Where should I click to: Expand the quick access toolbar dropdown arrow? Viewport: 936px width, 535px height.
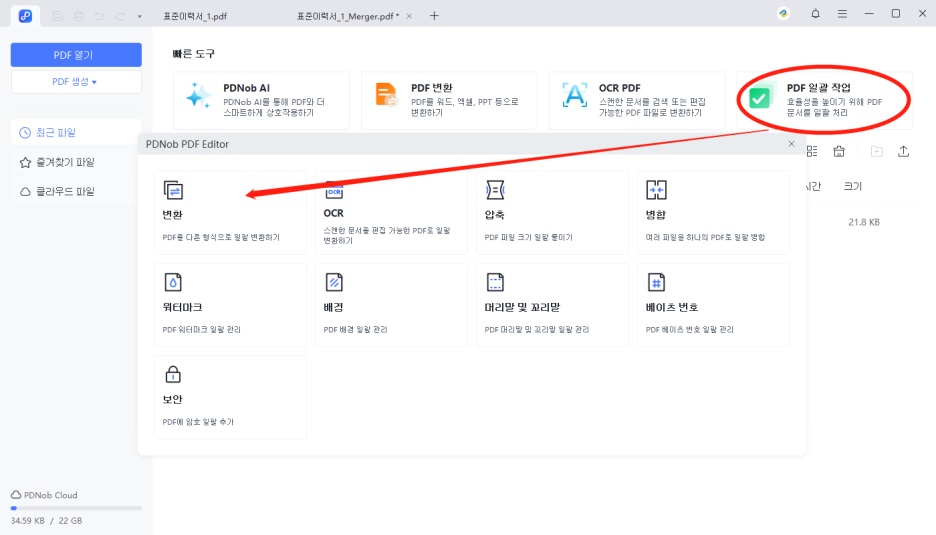click(140, 17)
